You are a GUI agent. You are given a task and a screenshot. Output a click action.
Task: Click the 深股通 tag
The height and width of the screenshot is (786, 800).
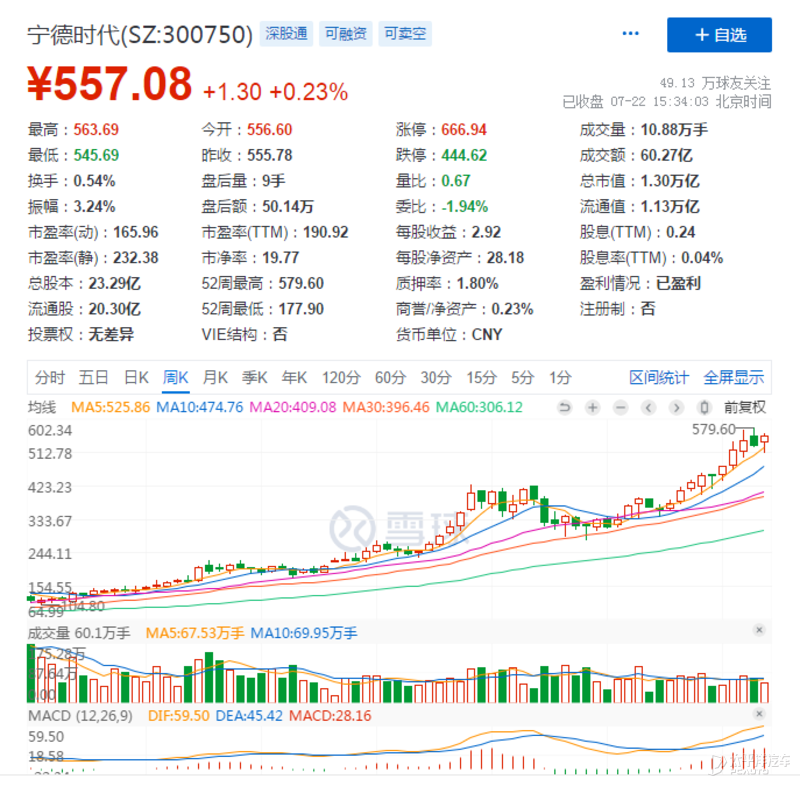[x=286, y=34]
